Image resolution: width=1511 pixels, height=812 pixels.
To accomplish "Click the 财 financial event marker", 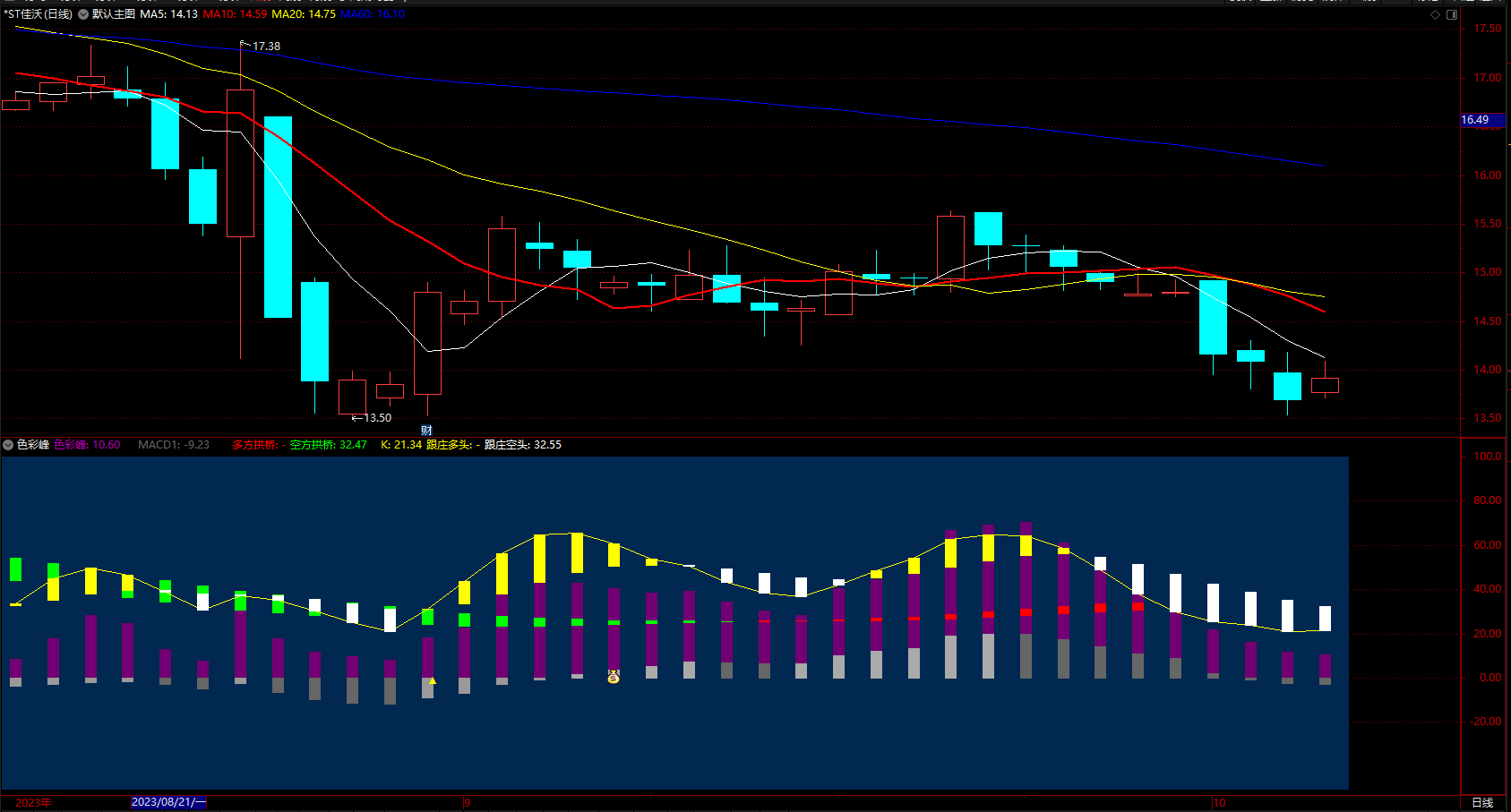I will pos(426,431).
